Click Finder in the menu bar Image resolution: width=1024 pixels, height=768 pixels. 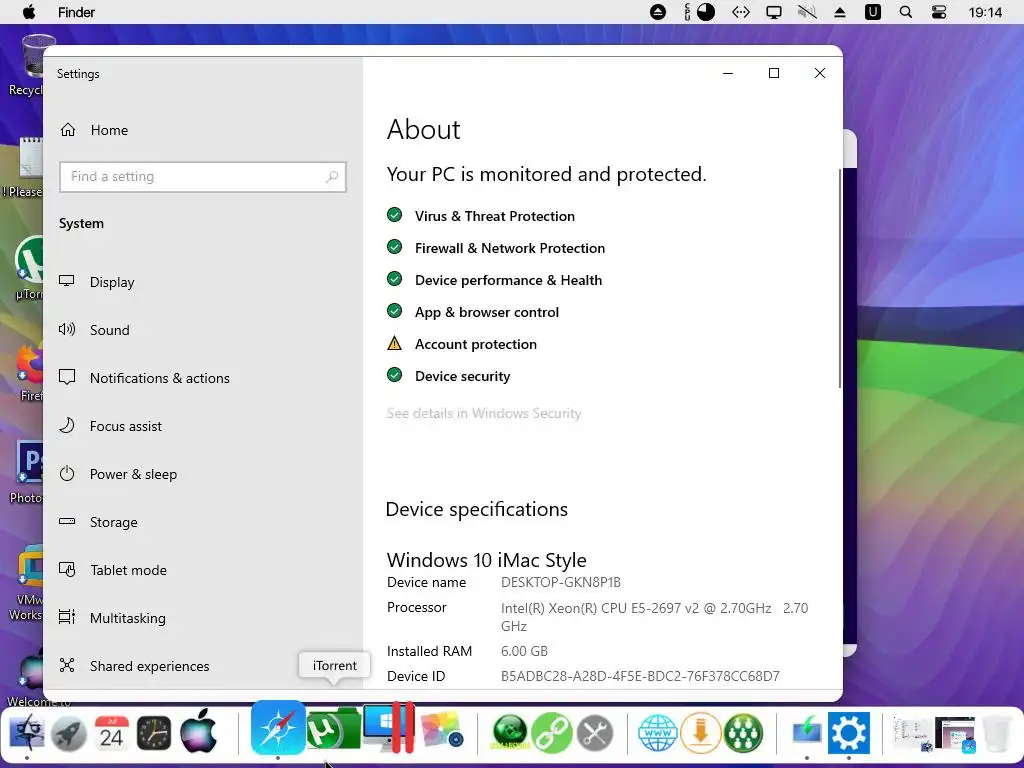(x=76, y=12)
